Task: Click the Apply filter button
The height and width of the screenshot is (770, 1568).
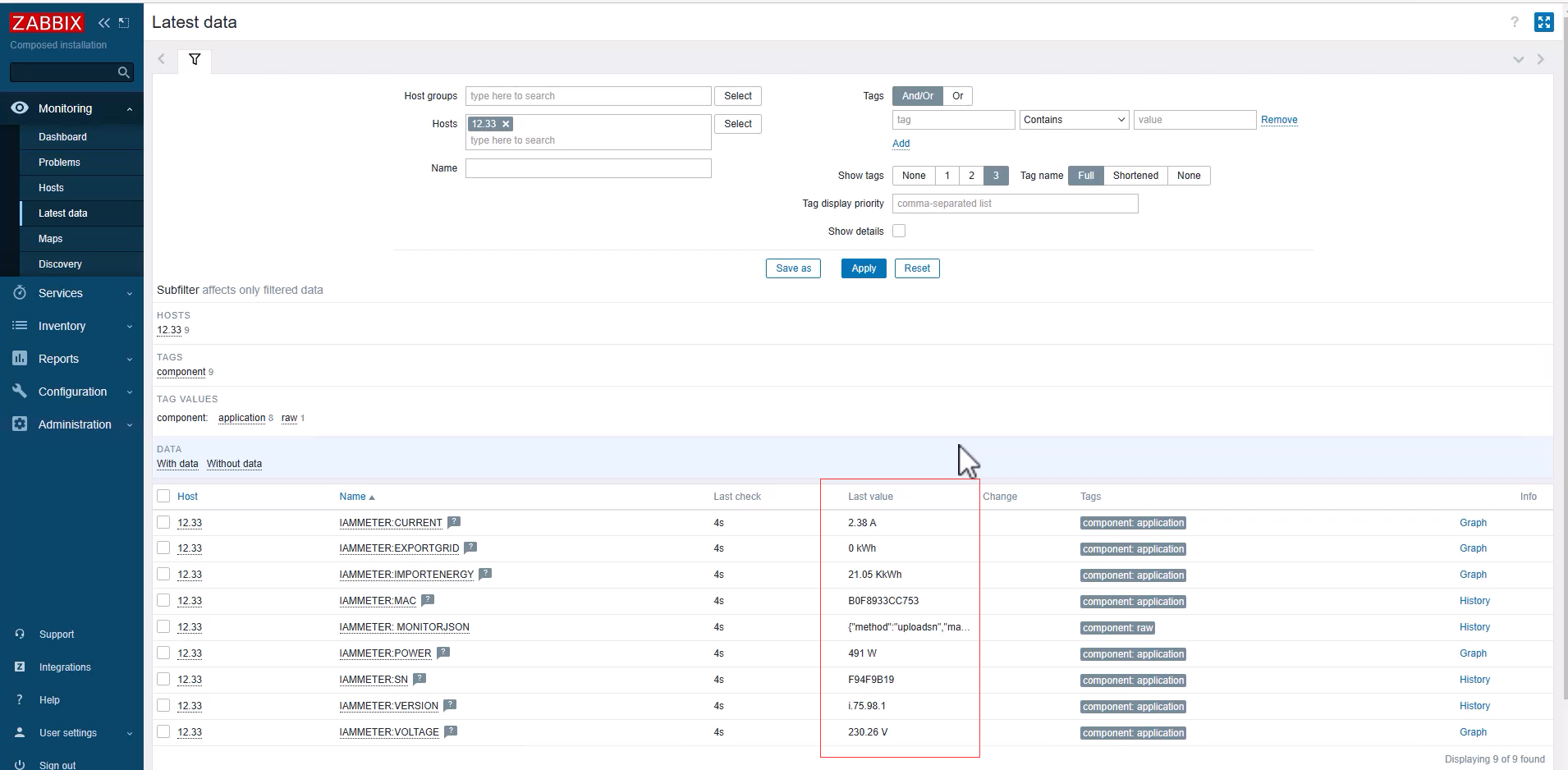Action: click(863, 268)
